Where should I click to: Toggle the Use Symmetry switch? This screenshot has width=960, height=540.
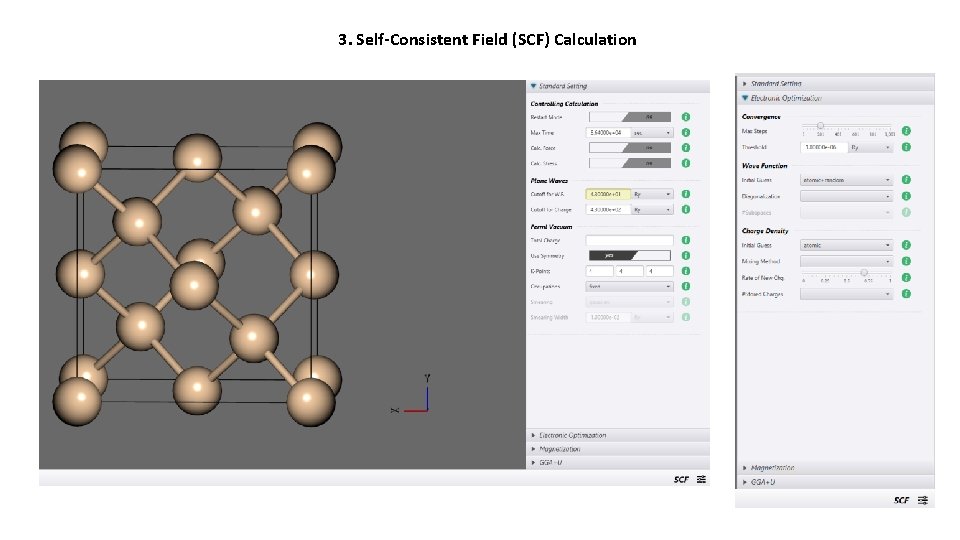click(x=629, y=255)
